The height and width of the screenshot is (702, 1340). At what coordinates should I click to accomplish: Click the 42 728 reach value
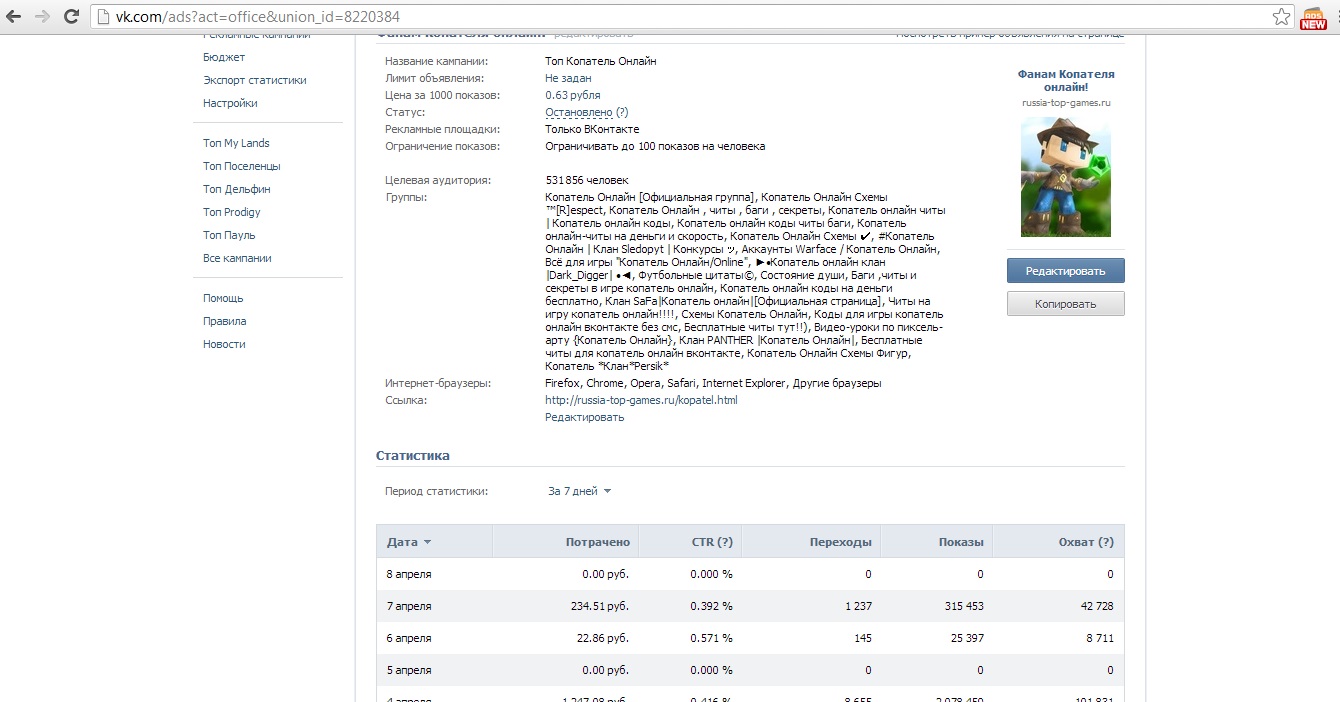1095,606
